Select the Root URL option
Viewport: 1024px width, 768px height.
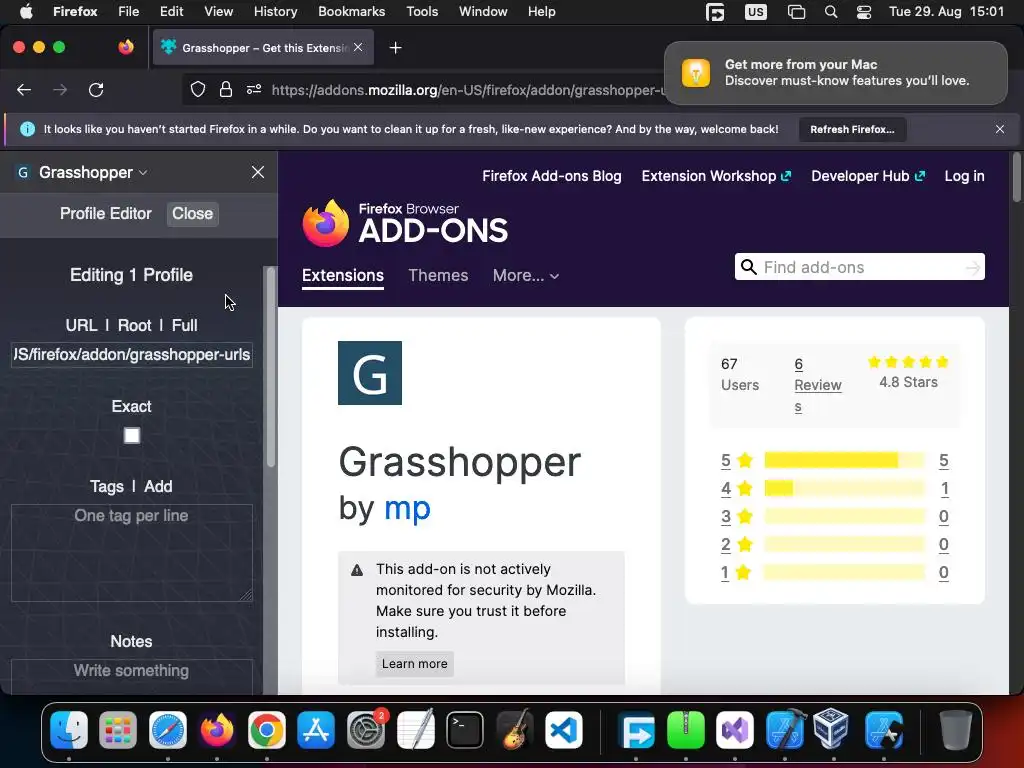point(135,325)
